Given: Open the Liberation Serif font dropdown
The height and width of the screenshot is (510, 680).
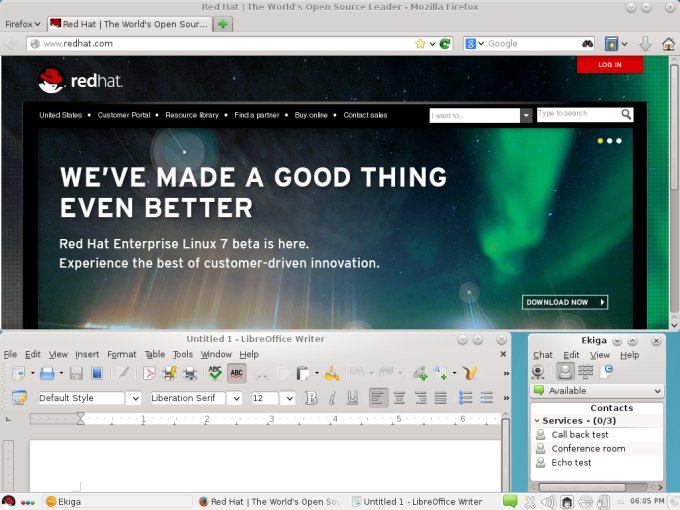Looking at the screenshot, I should pyautogui.click(x=235, y=398).
